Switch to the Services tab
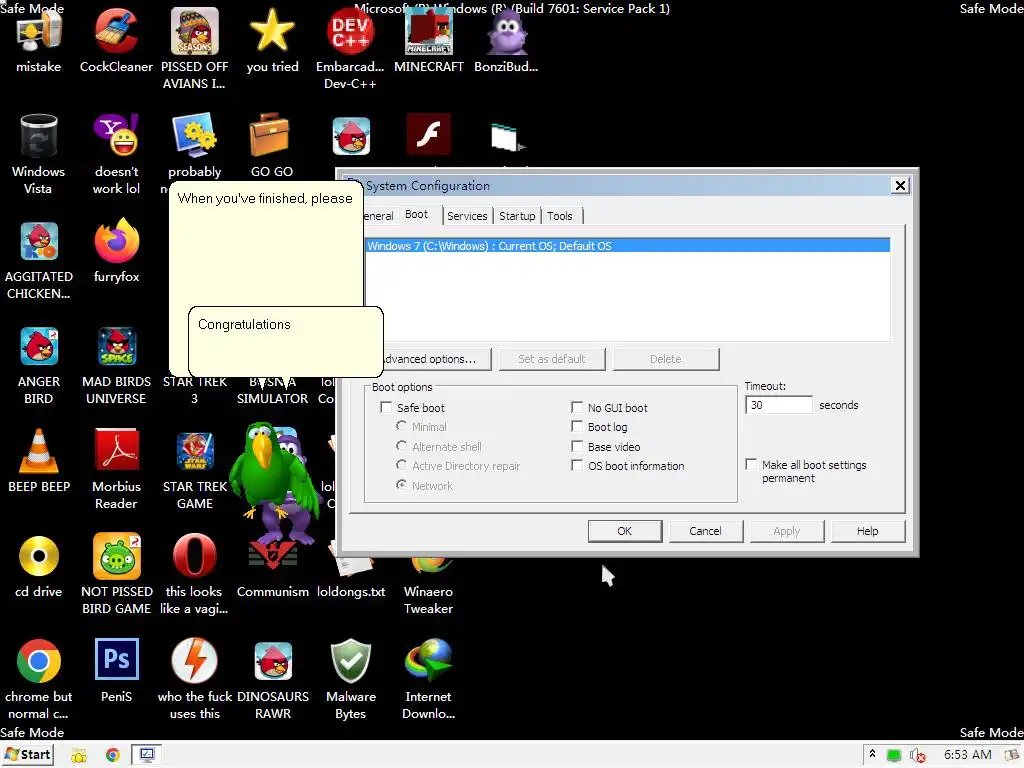The width and height of the screenshot is (1024, 768). pyautogui.click(x=467, y=216)
